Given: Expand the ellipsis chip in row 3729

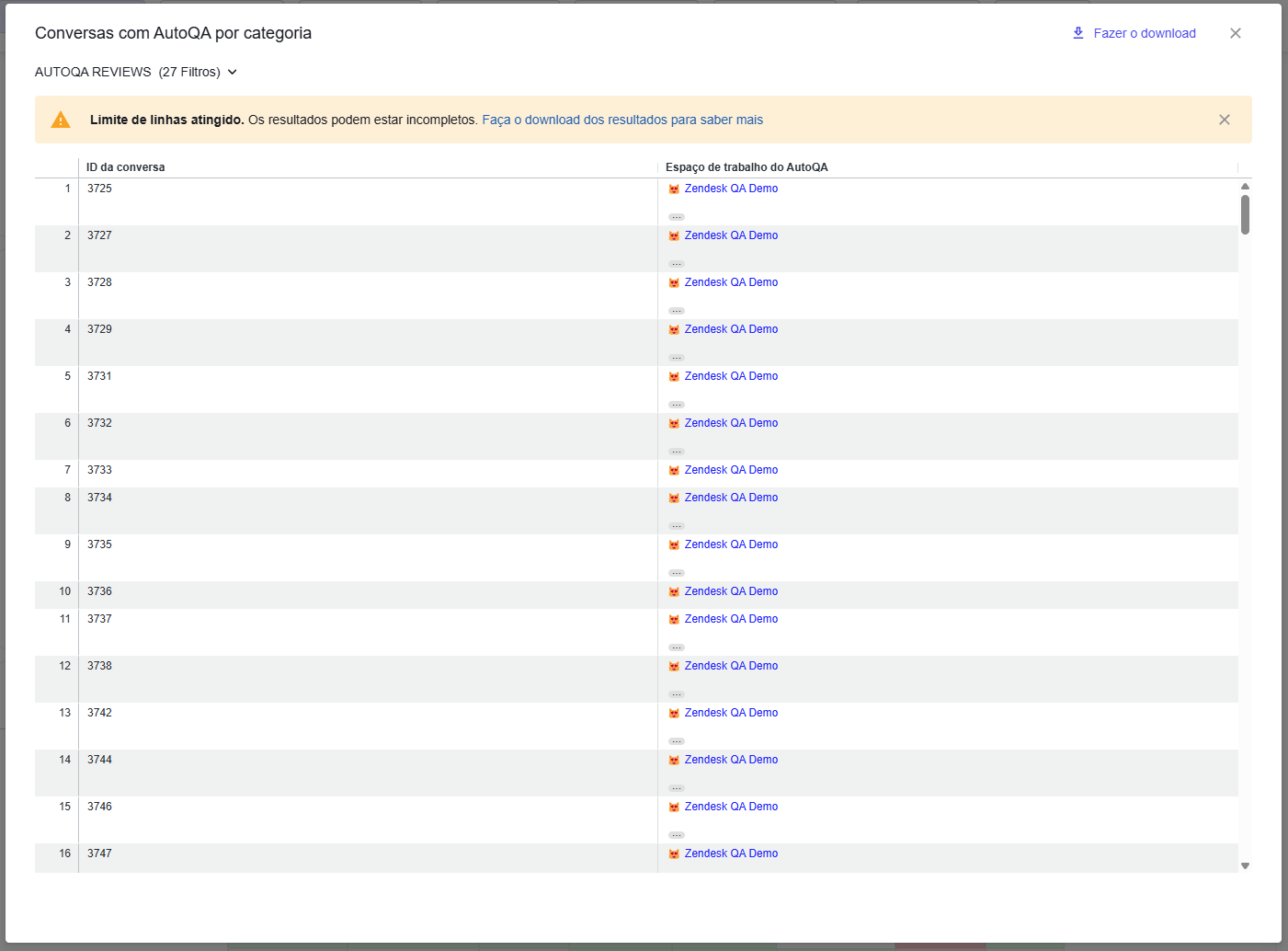Looking at the screenshot, I should tap(677, 358).
